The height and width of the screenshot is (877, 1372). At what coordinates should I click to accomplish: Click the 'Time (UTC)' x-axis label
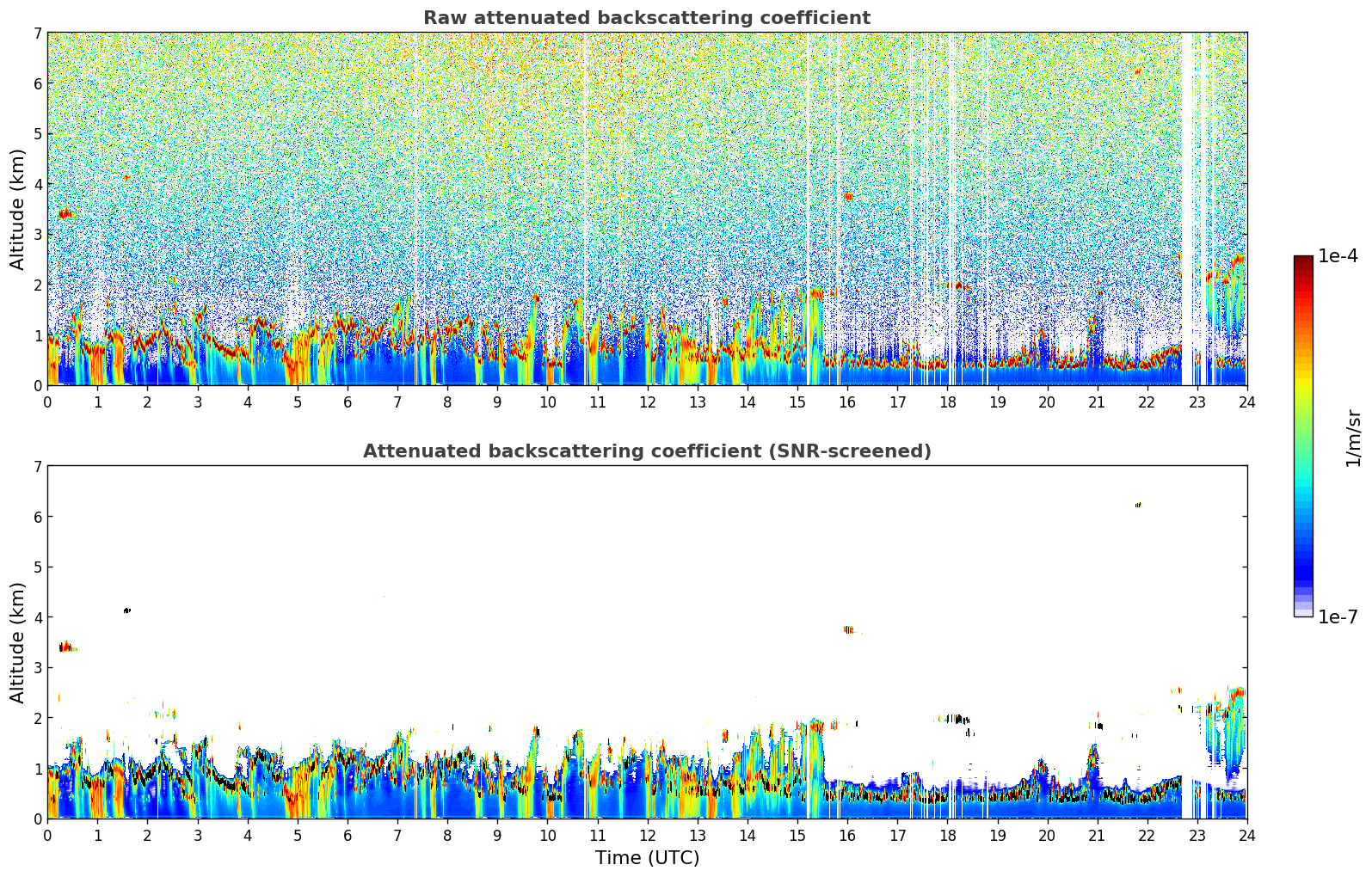point(647,858)
